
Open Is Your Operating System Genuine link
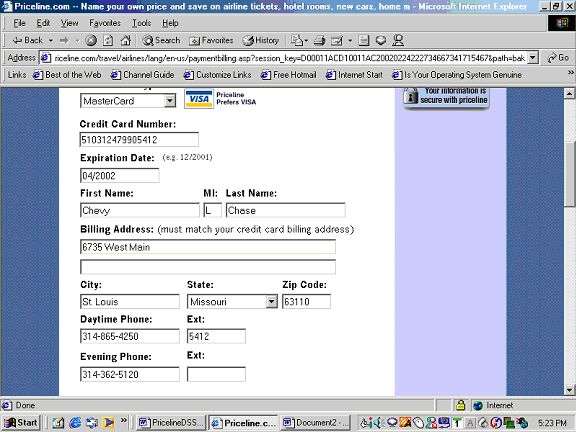(x=457, y=75)
